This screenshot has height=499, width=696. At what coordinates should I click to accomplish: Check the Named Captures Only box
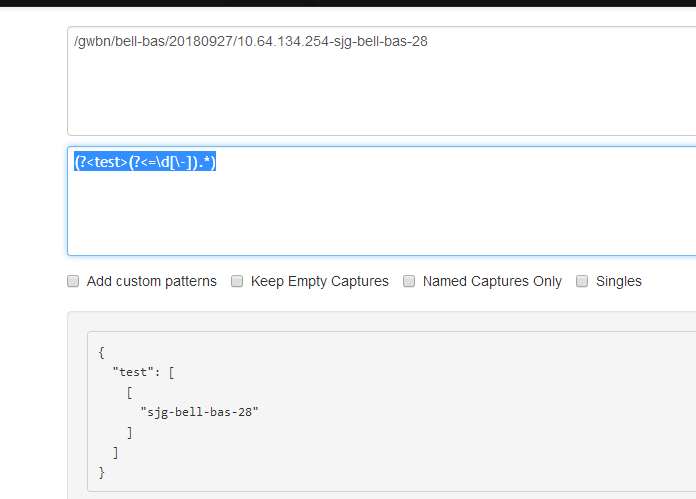click(409, 281)
